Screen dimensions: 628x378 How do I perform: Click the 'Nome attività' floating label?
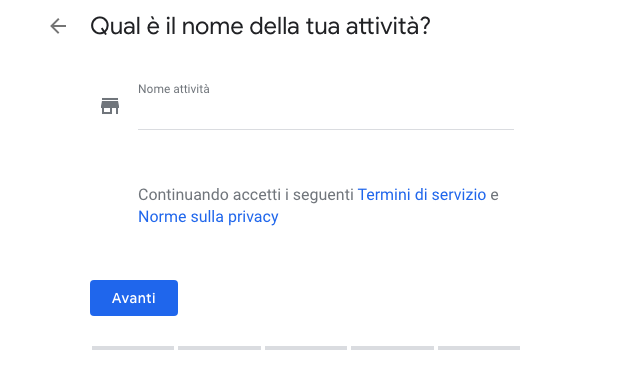[173, 89]
